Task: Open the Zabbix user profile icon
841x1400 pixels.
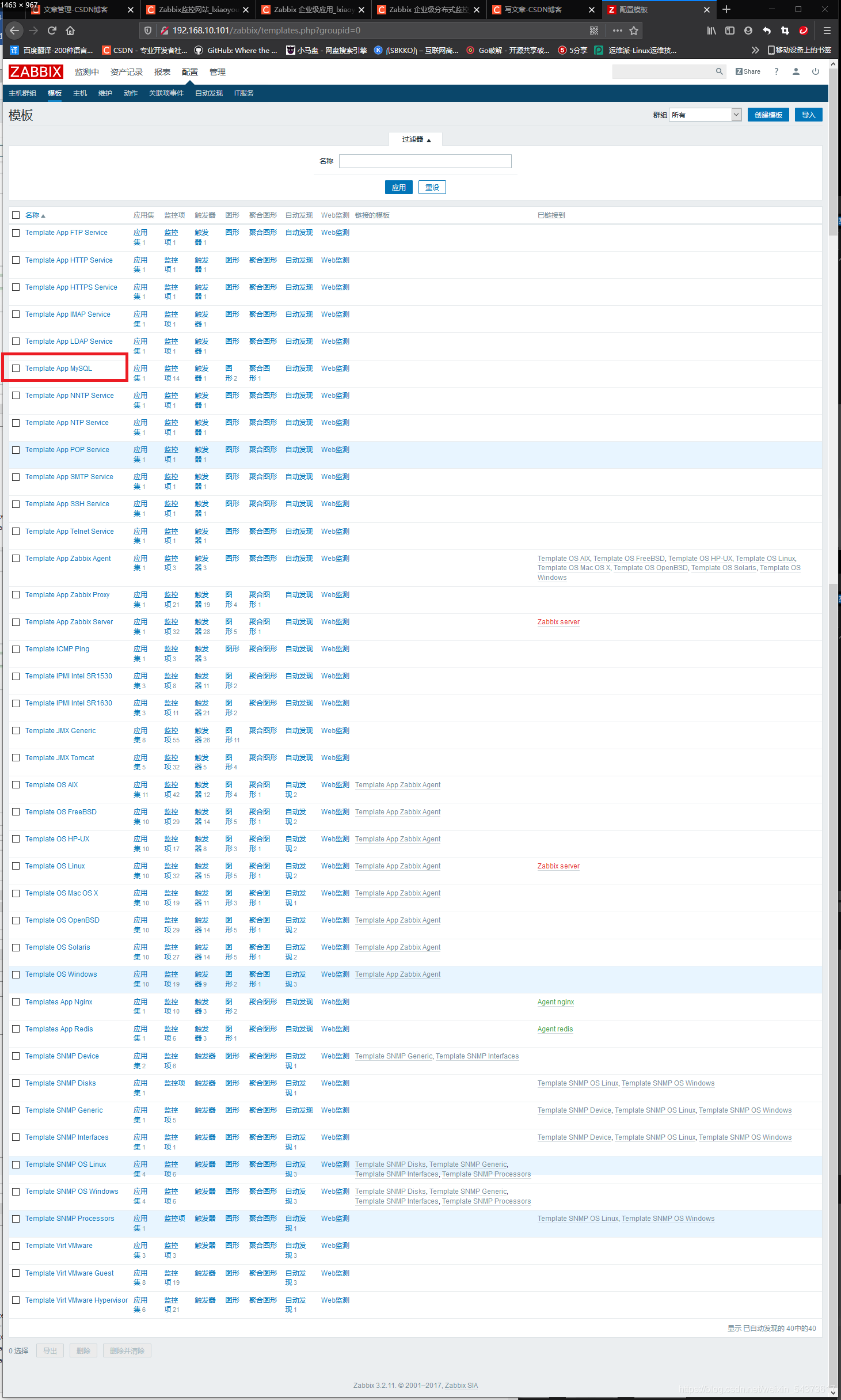Action: click(796, 71)
